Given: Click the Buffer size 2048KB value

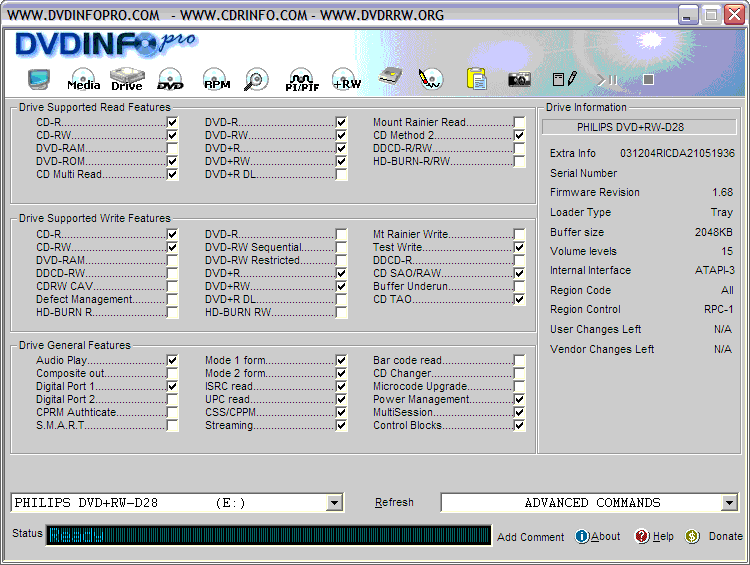Looking at the screenshot, I should (x=714, y=232).
